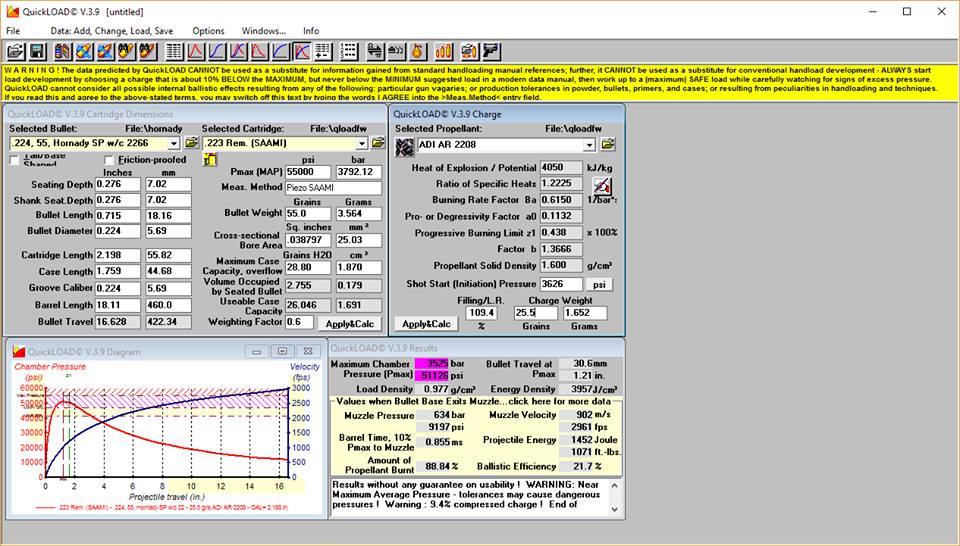The image size is (960, 546).
Task: Click the Cartridge Length inches field
Action: pyautogui.click(x=118, y=255)
